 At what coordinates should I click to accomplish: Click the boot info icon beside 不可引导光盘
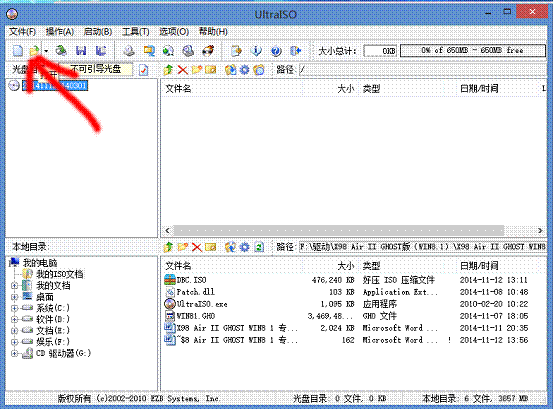tap(143, 70)
